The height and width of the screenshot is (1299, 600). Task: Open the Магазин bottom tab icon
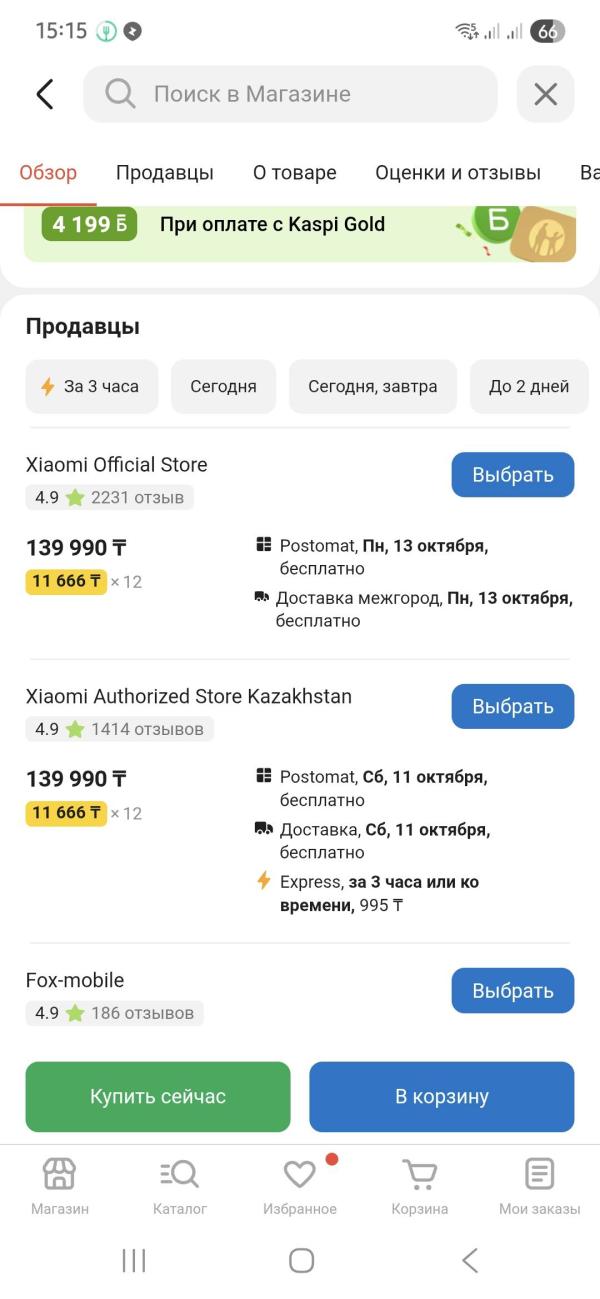click(x=59, y=1174)
